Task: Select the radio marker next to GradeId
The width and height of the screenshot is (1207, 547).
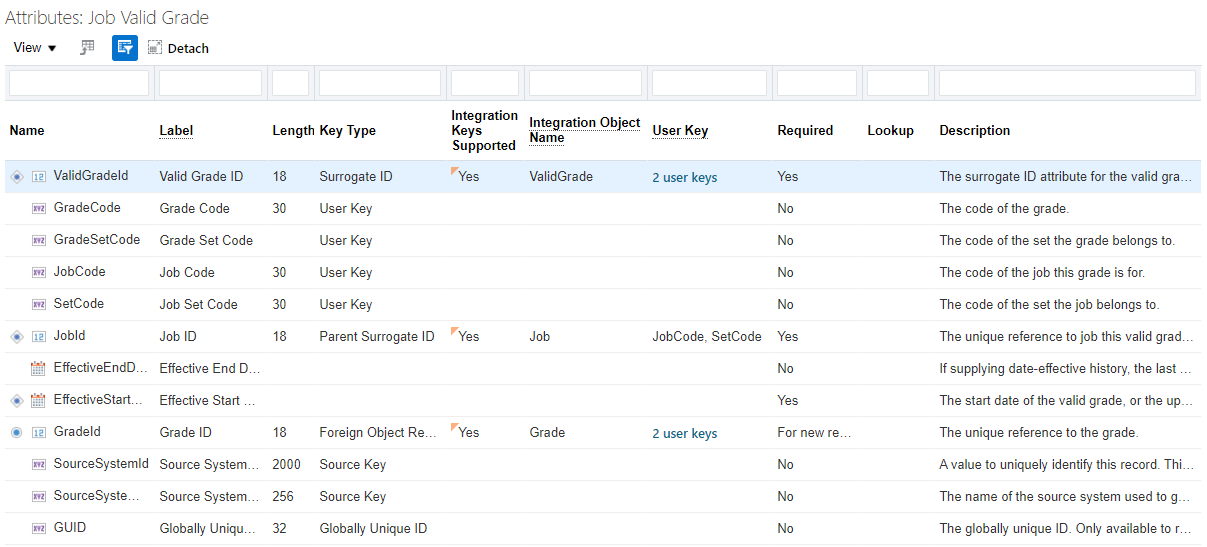Action: coord(16,433)
